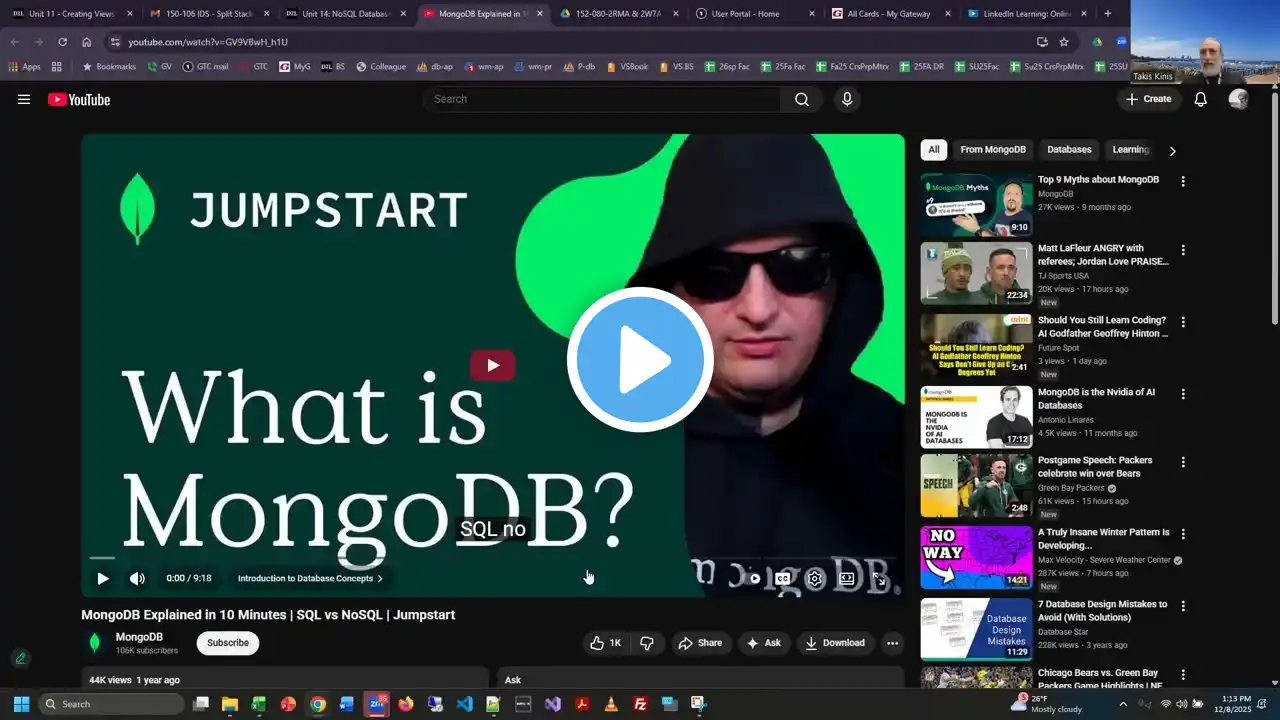
Task: Open the video player settings gear
Action: pyautogui.click(x=815, y=578)
